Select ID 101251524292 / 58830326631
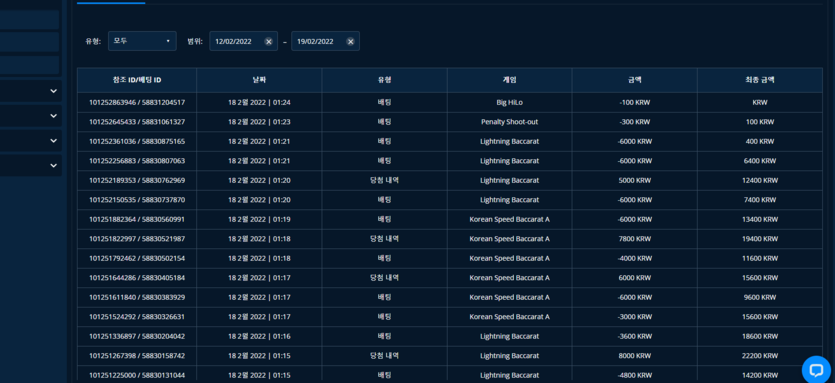 point(137,316)
